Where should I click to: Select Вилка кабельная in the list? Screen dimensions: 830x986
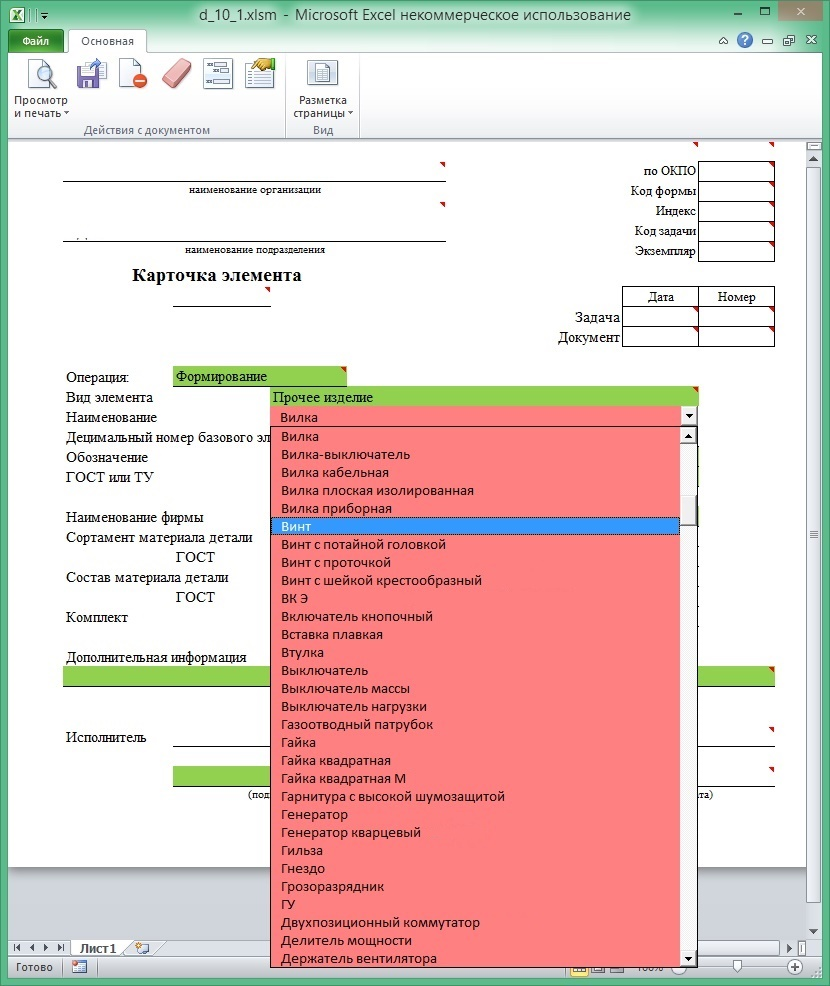pyautogui.click(x=475, y=472)
